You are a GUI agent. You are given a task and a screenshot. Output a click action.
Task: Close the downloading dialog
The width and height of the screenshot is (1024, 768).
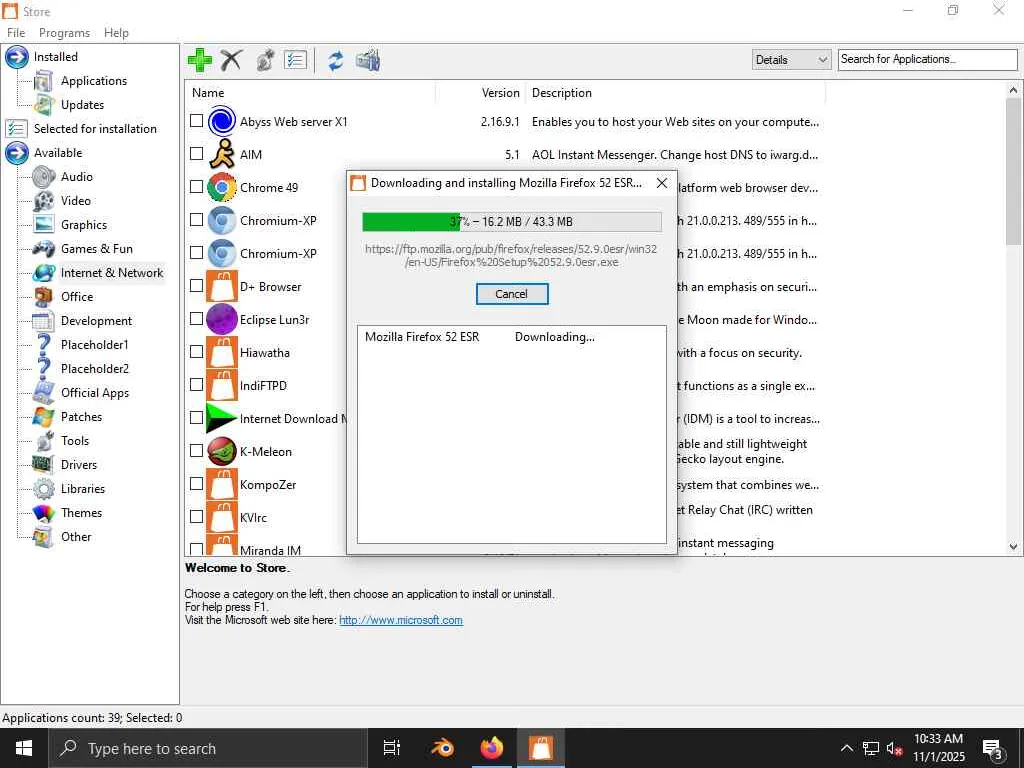662,183
